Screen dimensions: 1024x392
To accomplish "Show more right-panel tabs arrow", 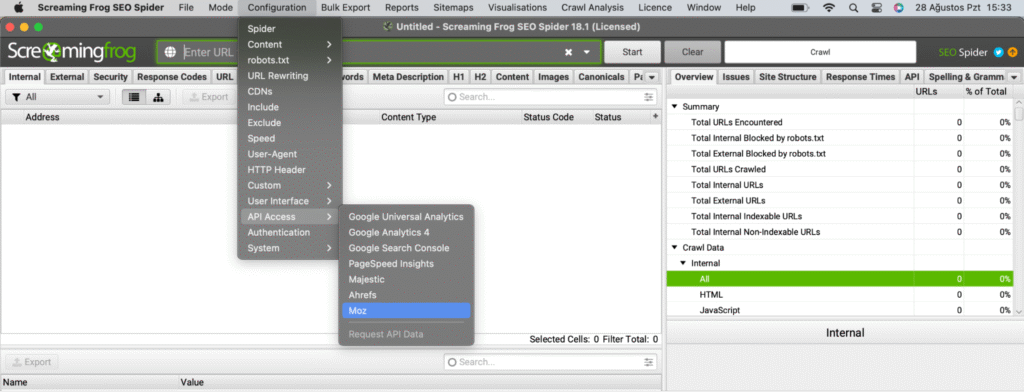I will pos(1013,77).
